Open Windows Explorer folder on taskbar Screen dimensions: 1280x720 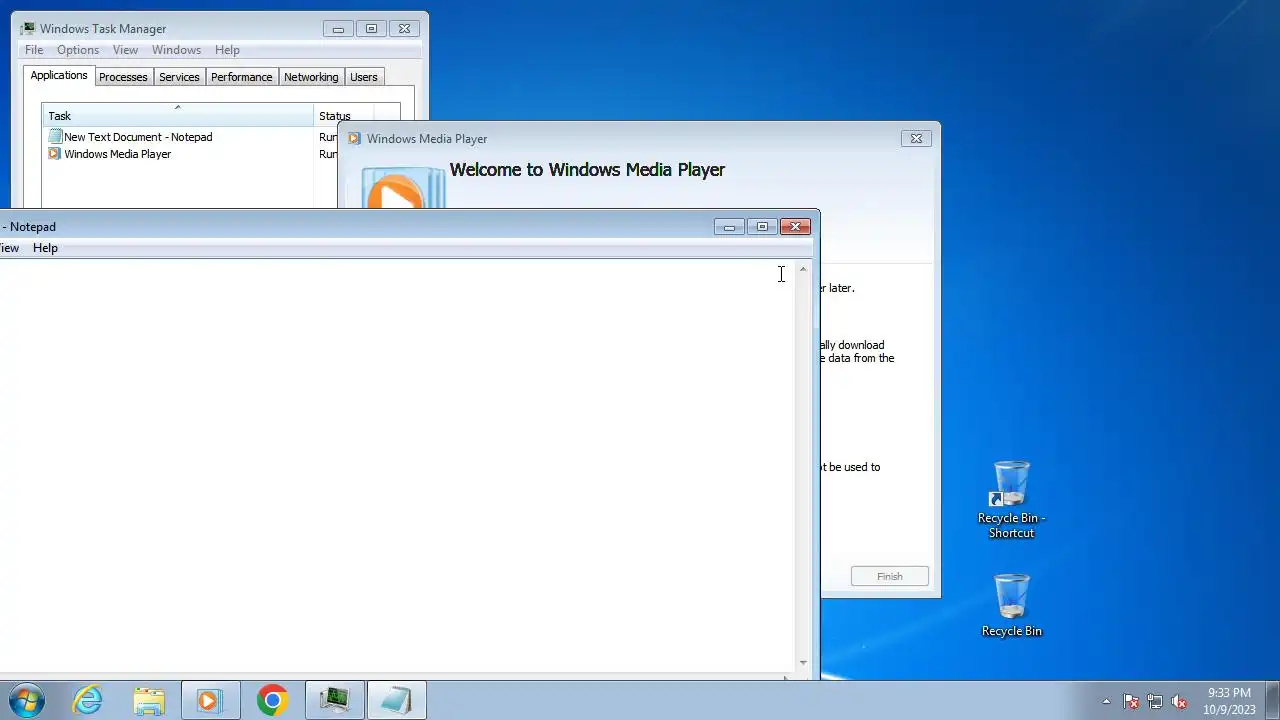click(x=148, y=700)
